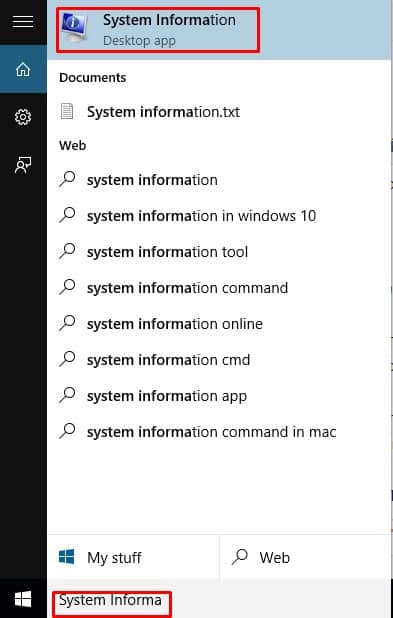
Task: Click magnifier icon beside "system information cmd"
Action: tap(67, 359)
